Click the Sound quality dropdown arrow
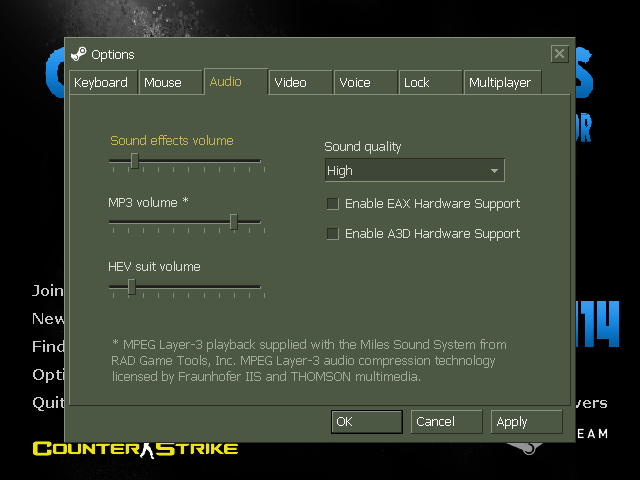The image size is (640, 480). tap(494, 171)
